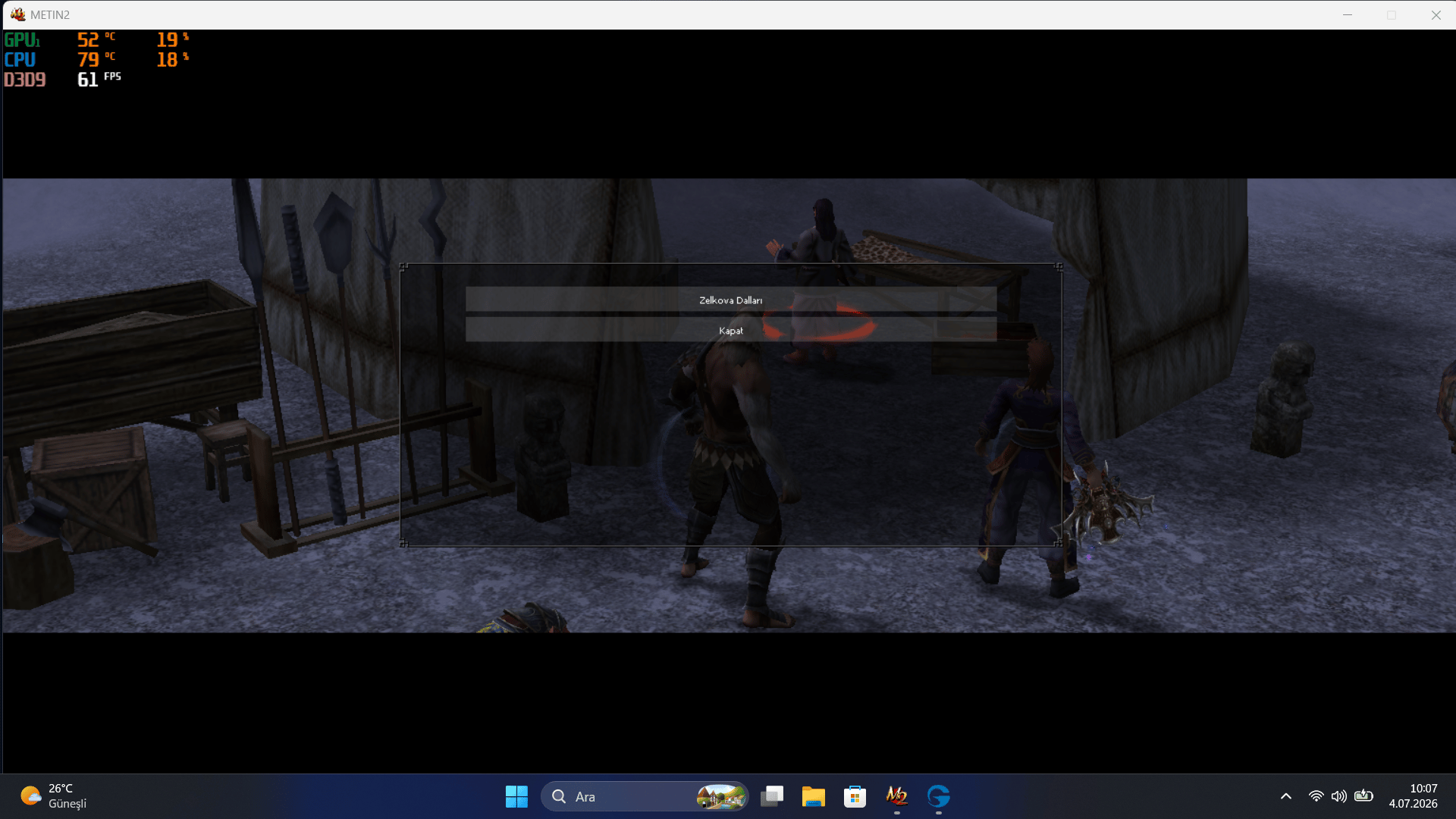Open File Explorer from taskbar
Screen dimensions: 1456x819
point(814,796)
